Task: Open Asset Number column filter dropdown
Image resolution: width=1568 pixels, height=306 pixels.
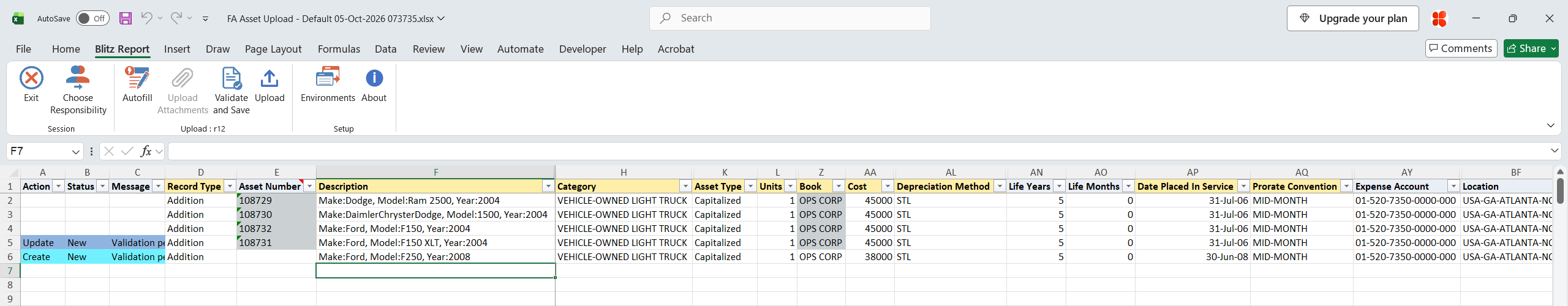Action: click(x=309, y=187)
